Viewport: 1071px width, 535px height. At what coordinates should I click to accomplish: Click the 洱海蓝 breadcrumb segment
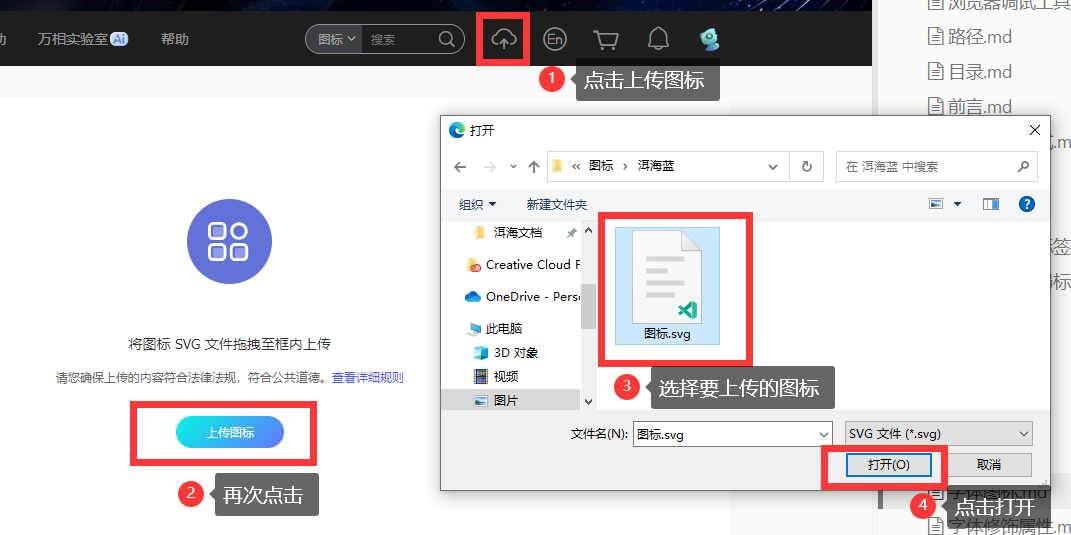tap(656, 166)
